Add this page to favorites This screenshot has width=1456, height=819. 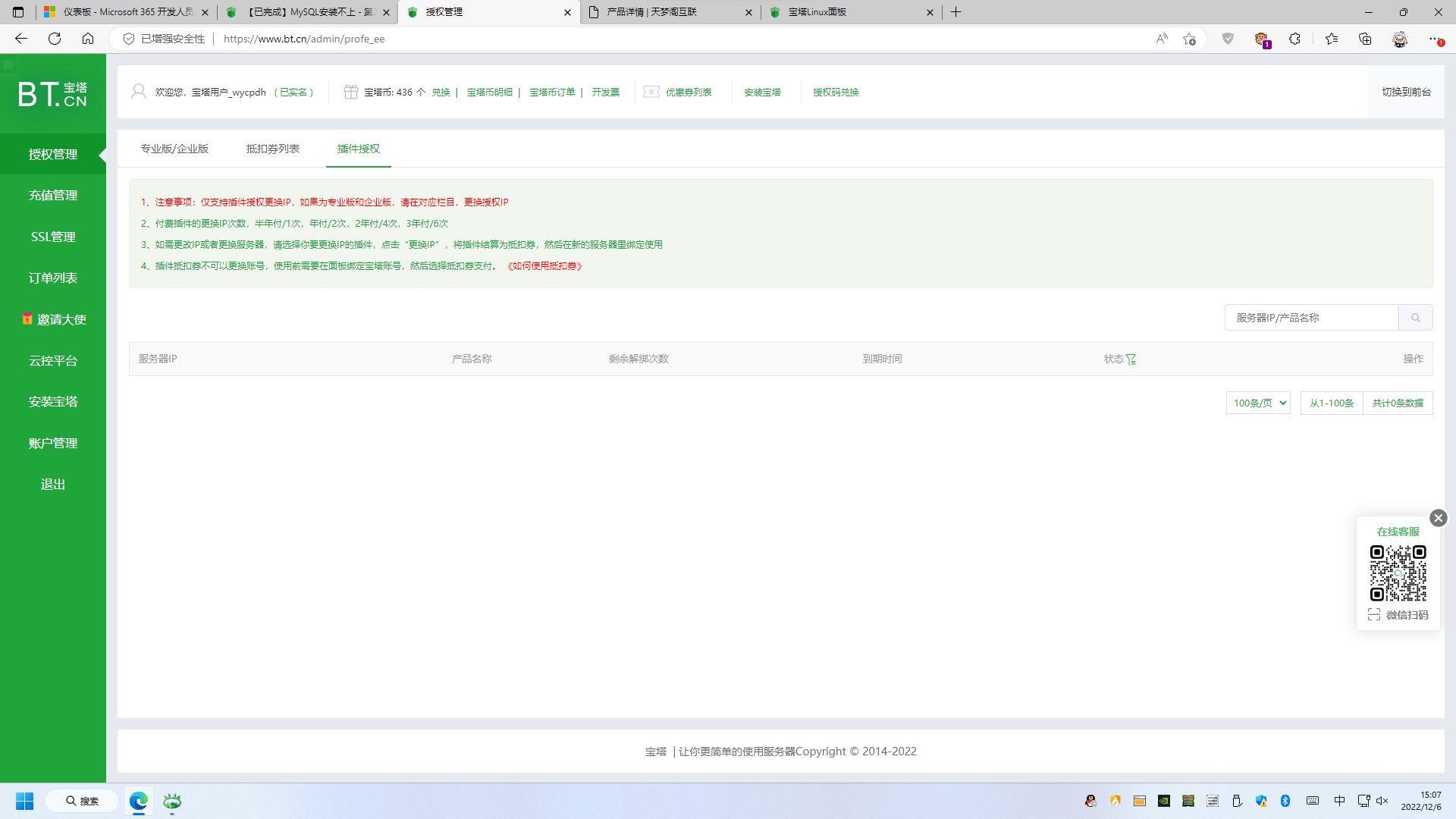(1189, 39)
